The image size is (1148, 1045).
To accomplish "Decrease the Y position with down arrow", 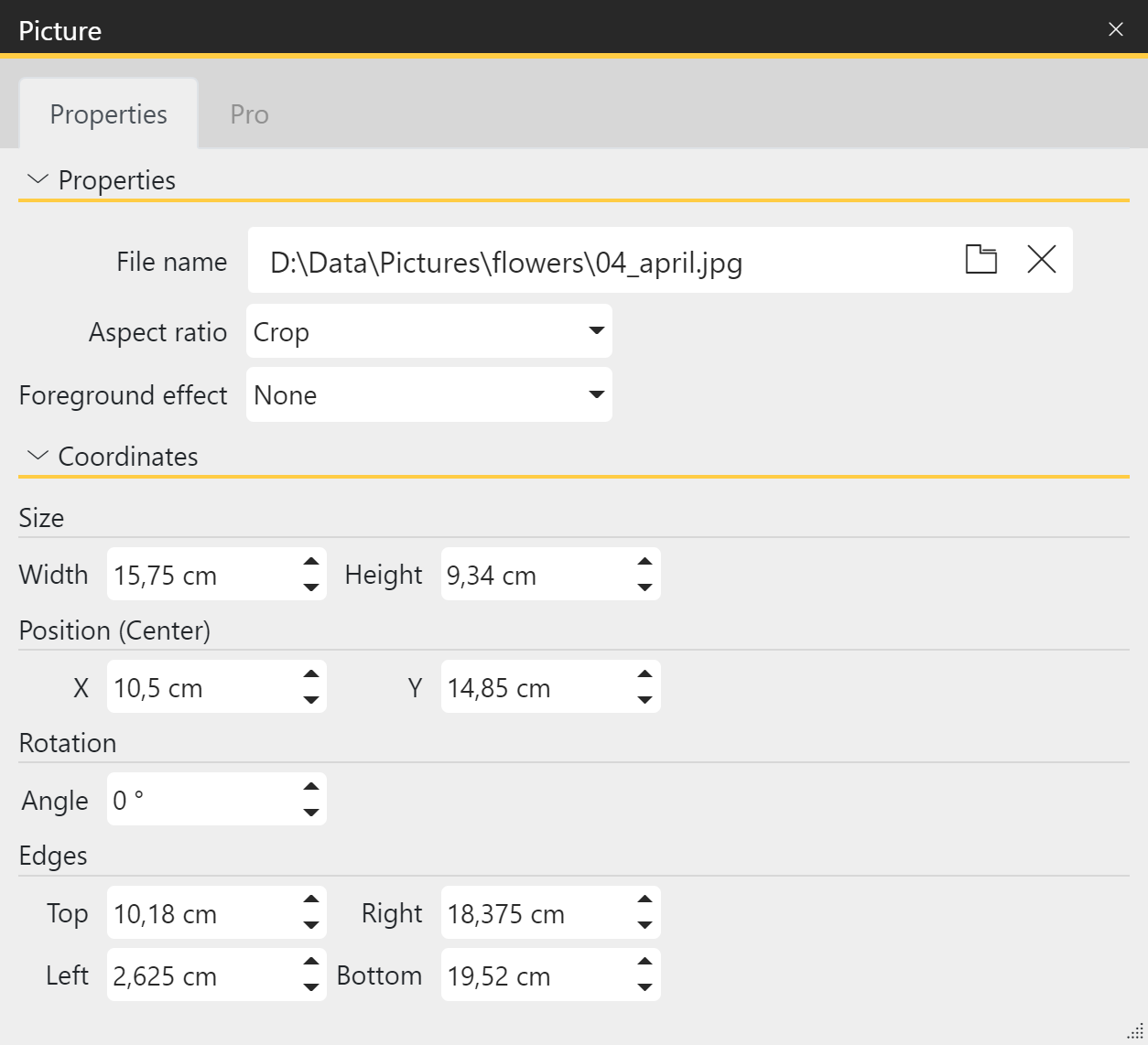I will pos(644,700).
